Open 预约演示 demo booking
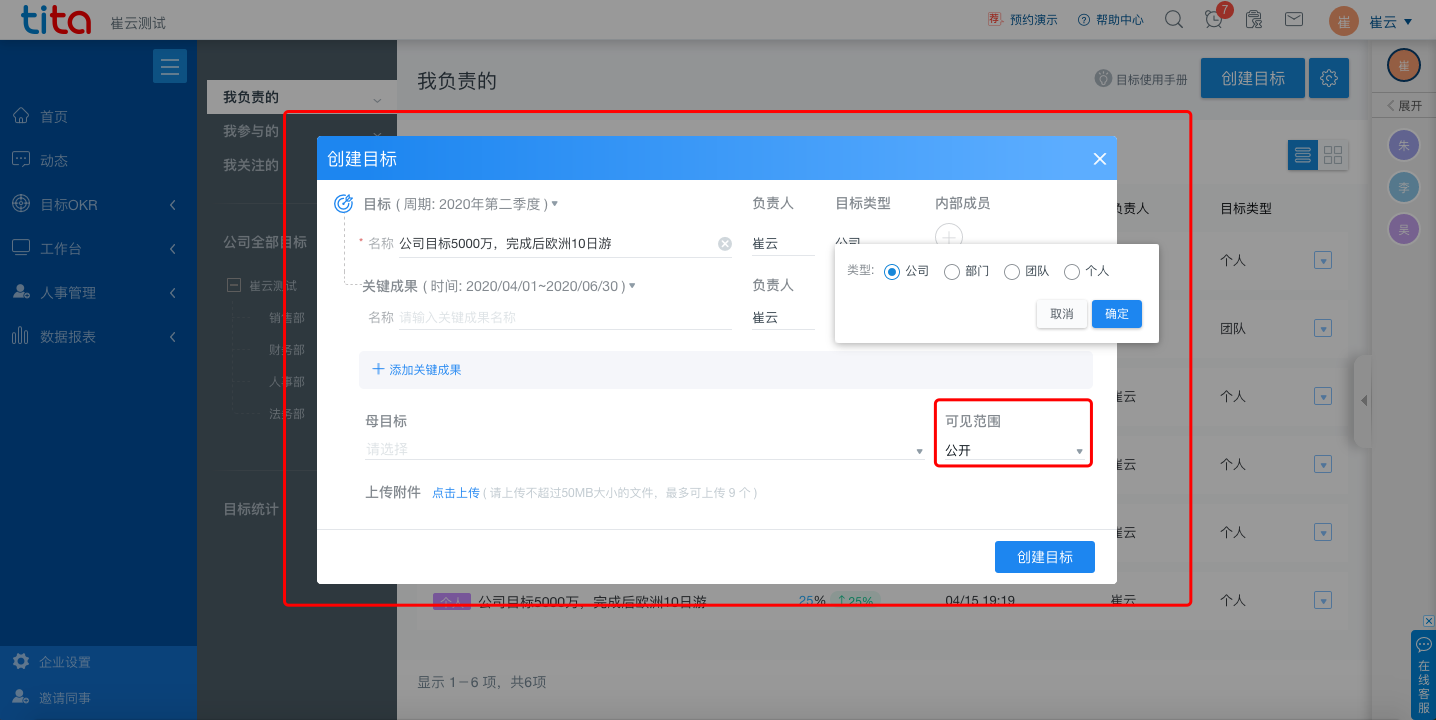This screenshot has width=1436, height=720. coord(1022,19)
